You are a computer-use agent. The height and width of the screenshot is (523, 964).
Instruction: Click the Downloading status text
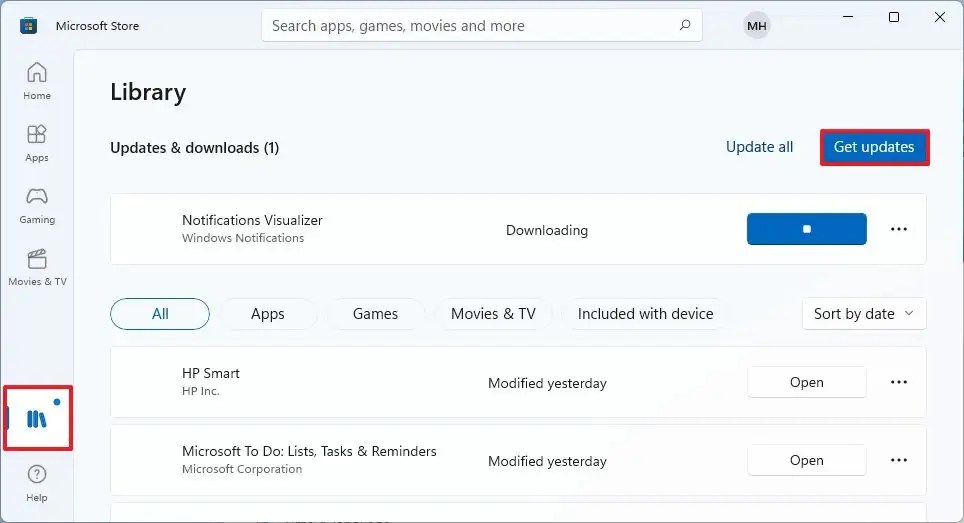pyautogui.click(x=547, y=230)
